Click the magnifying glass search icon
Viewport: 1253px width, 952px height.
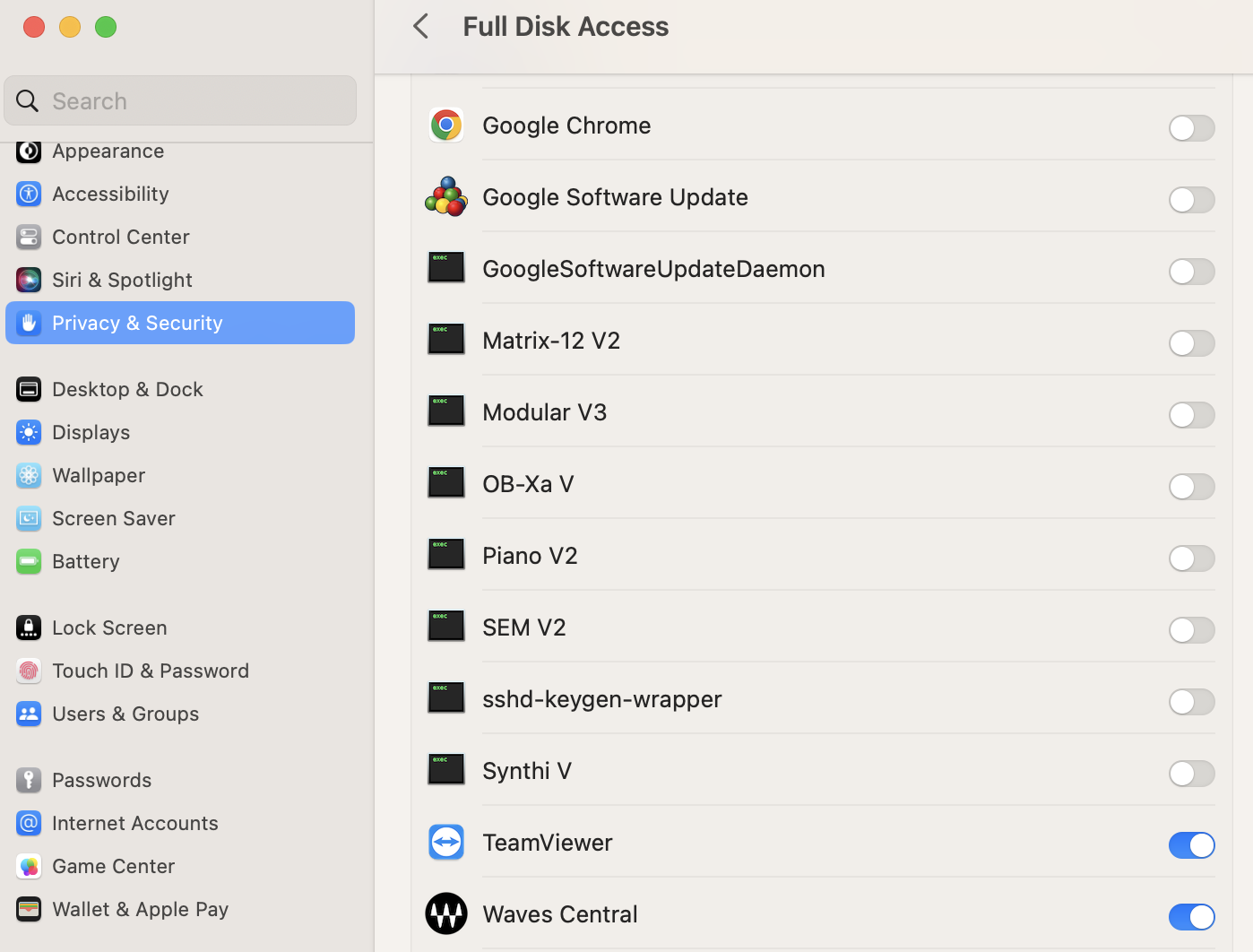point(28,100)
